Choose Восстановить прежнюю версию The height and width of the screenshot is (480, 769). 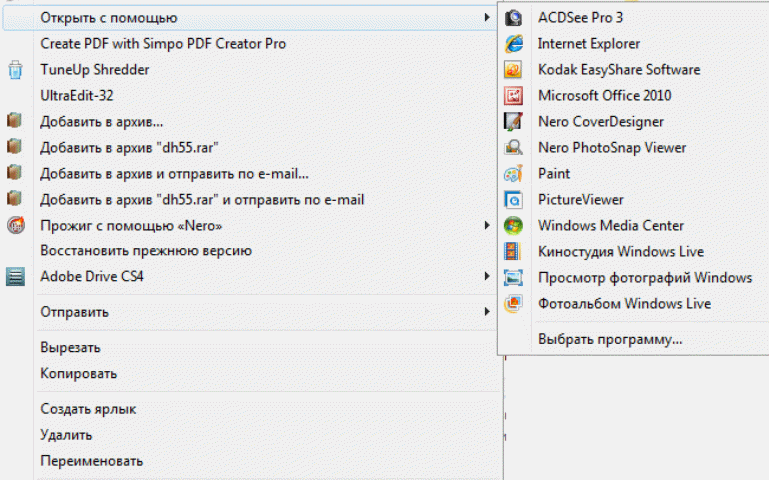click(146, 251)
